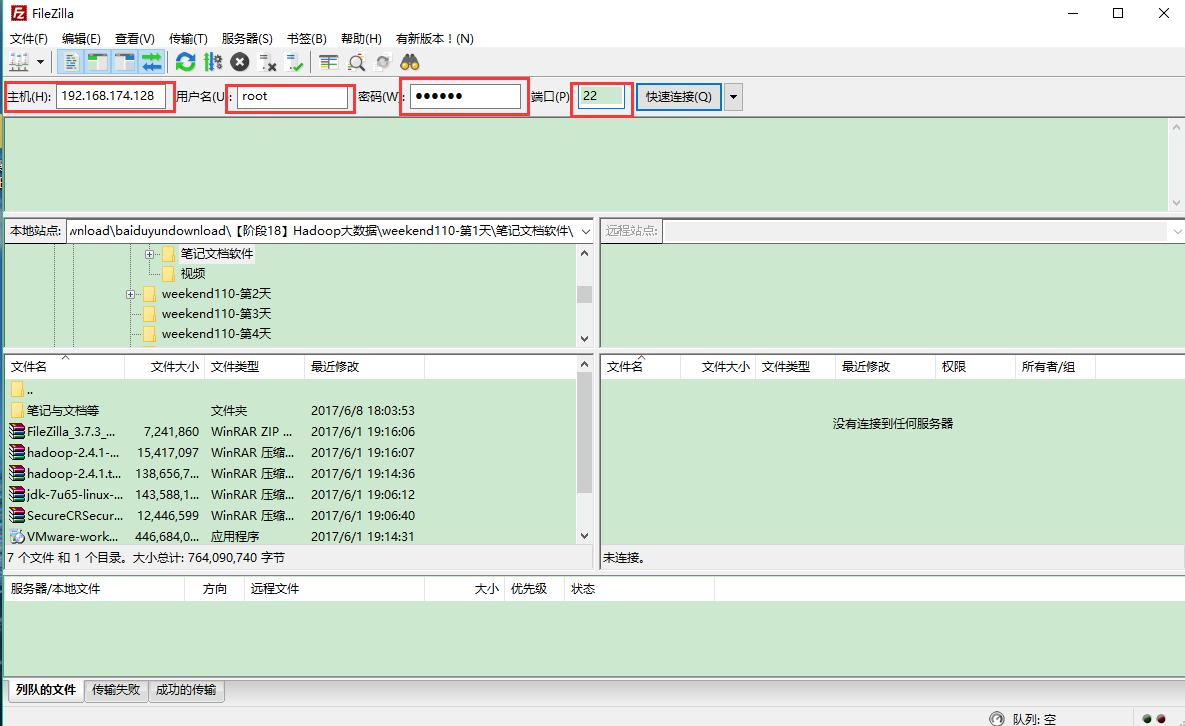Open the 传输(T) menu
Screen dimensions: 1185x726
[188, 39]
